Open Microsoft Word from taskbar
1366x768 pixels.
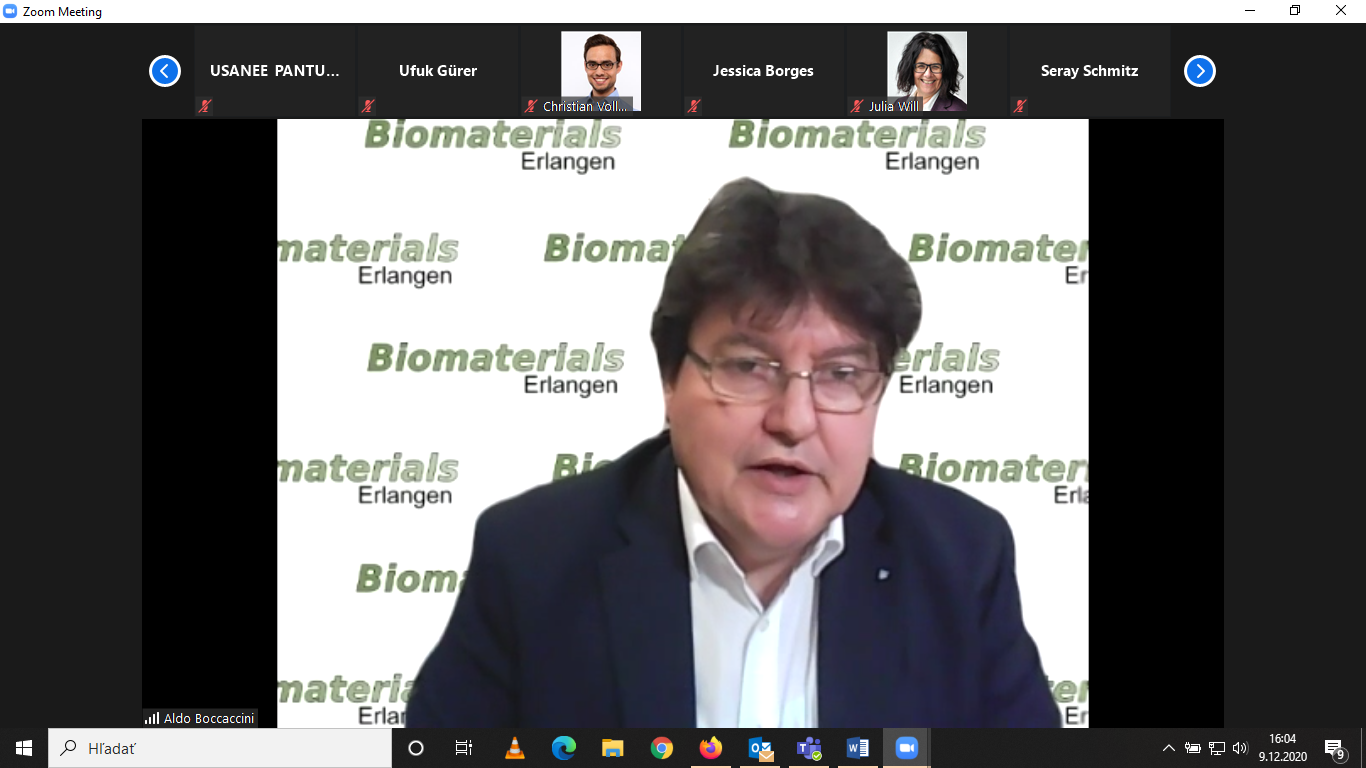click(858, 748)
